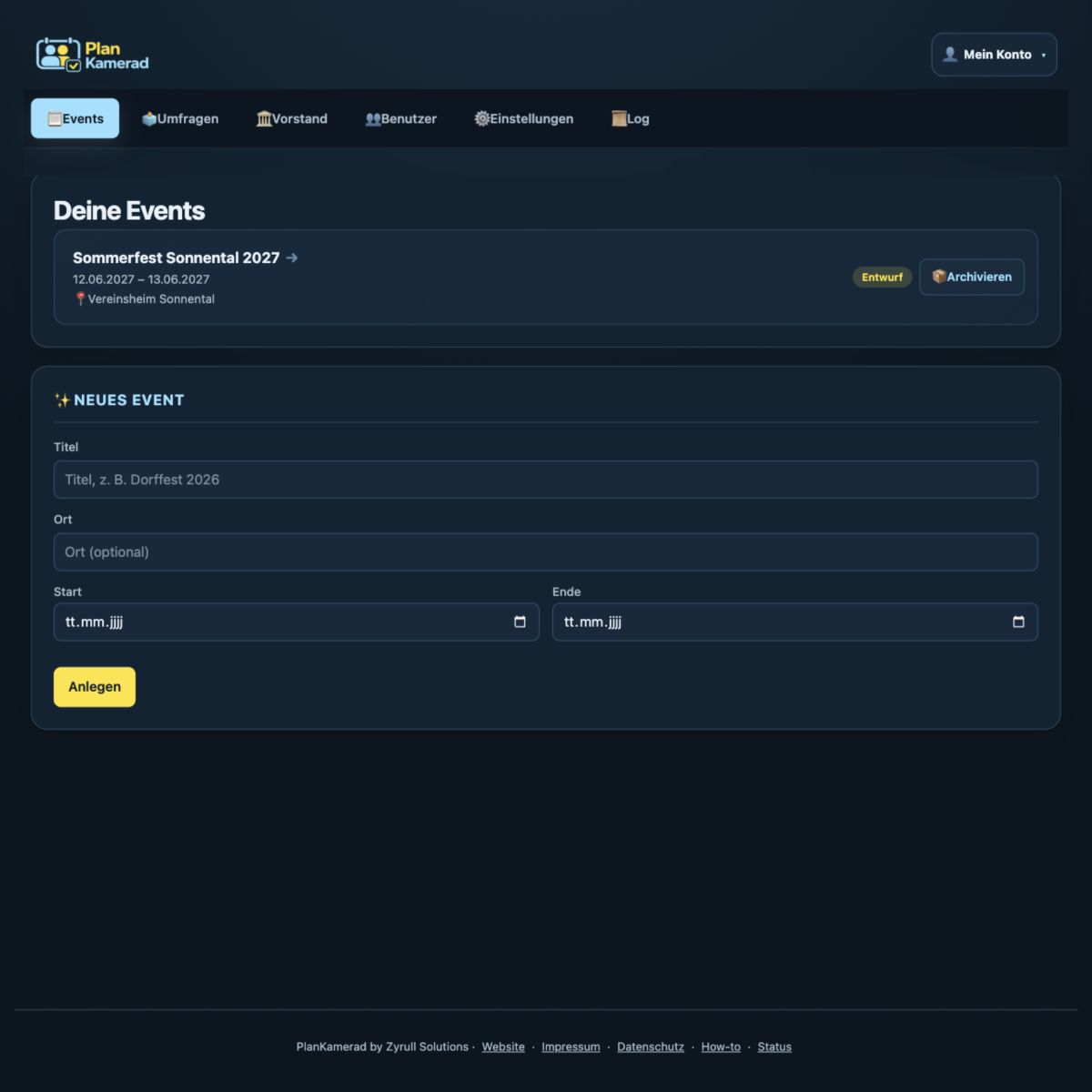Click the sparkles icon beside Neues Event
Viewport: 1092px width, 1092px height.
tap(62, 400)
